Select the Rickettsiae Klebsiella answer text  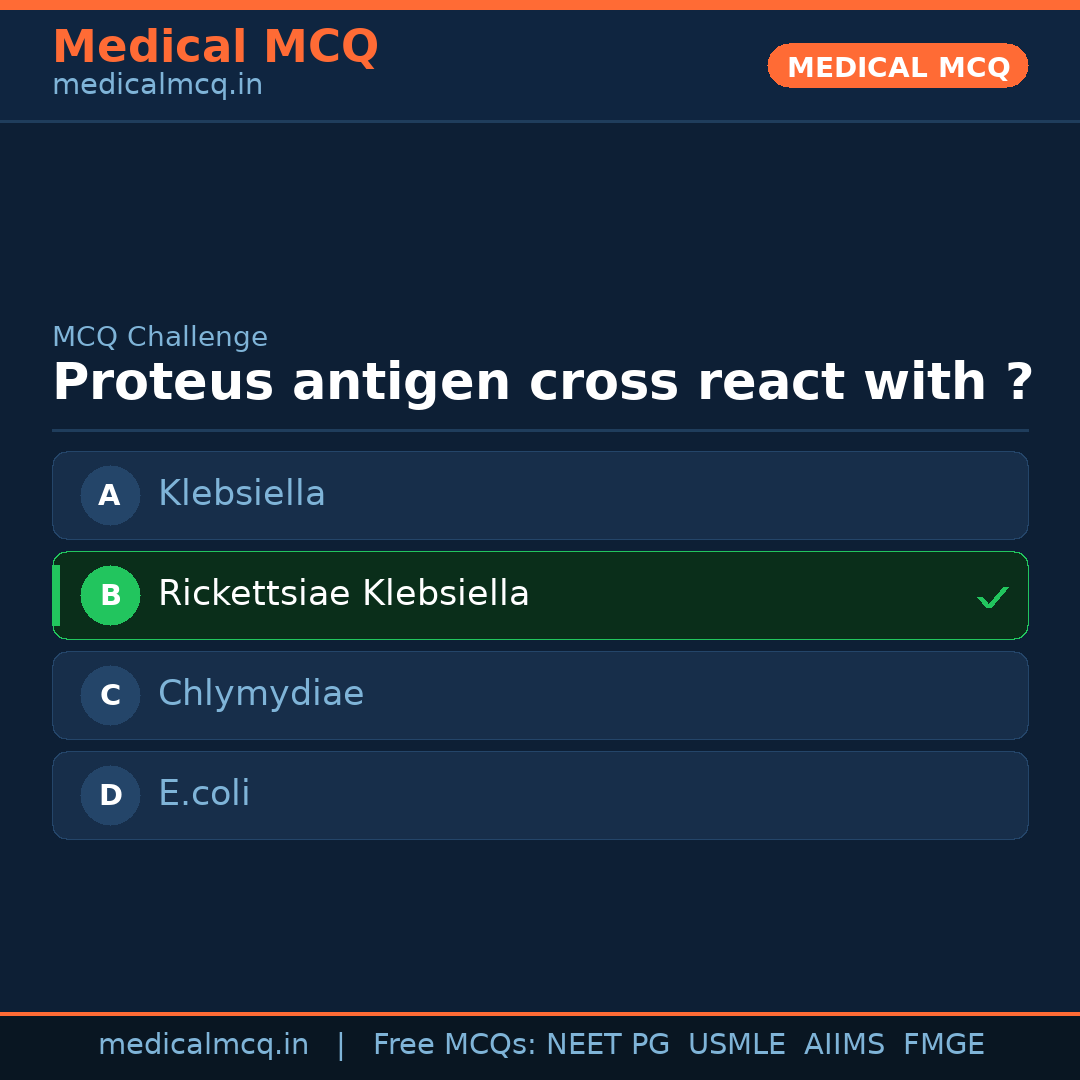point(343,594)
